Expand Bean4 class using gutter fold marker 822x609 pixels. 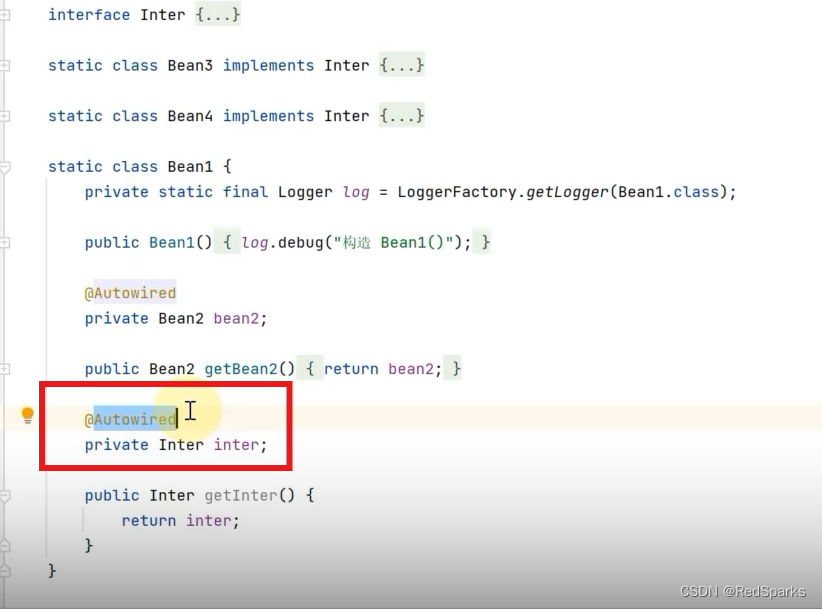(x=5, y=116)
